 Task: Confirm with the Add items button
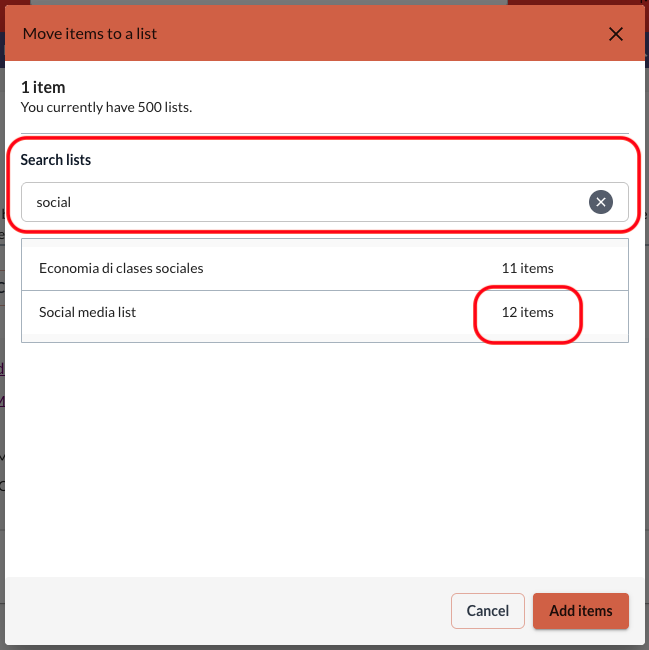(x=581, y=611)
